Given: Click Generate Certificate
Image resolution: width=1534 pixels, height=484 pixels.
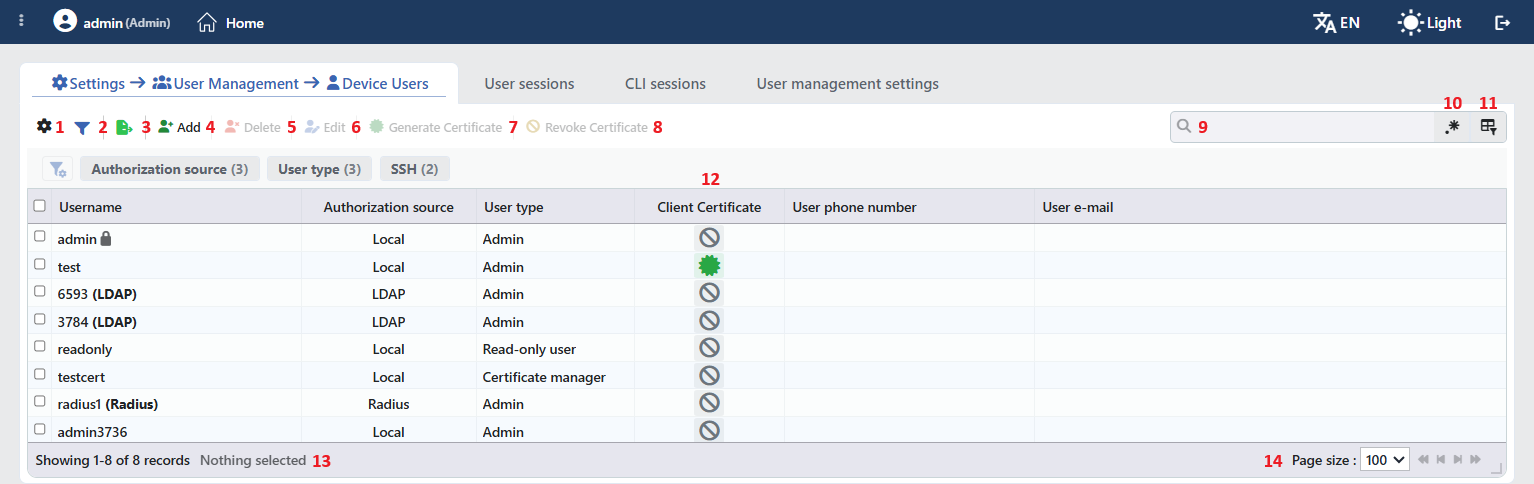Looking at the screenshot, I should point(436,127).
